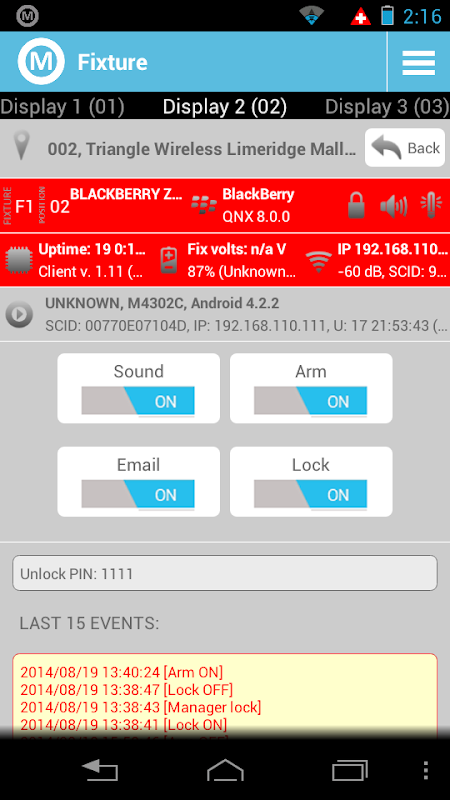
Task: Tap Android home navigation button
Action: (225, 770)
